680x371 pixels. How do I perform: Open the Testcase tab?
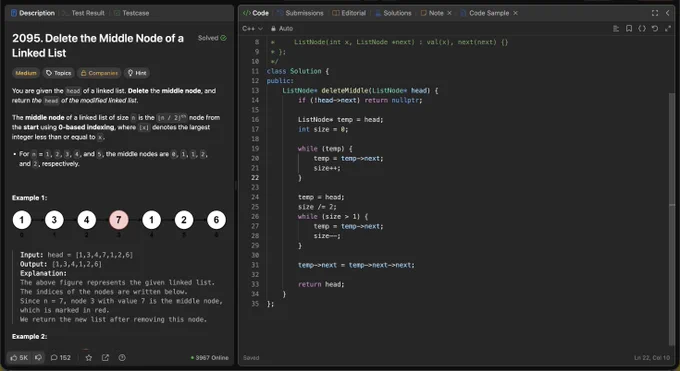(131, 13)
